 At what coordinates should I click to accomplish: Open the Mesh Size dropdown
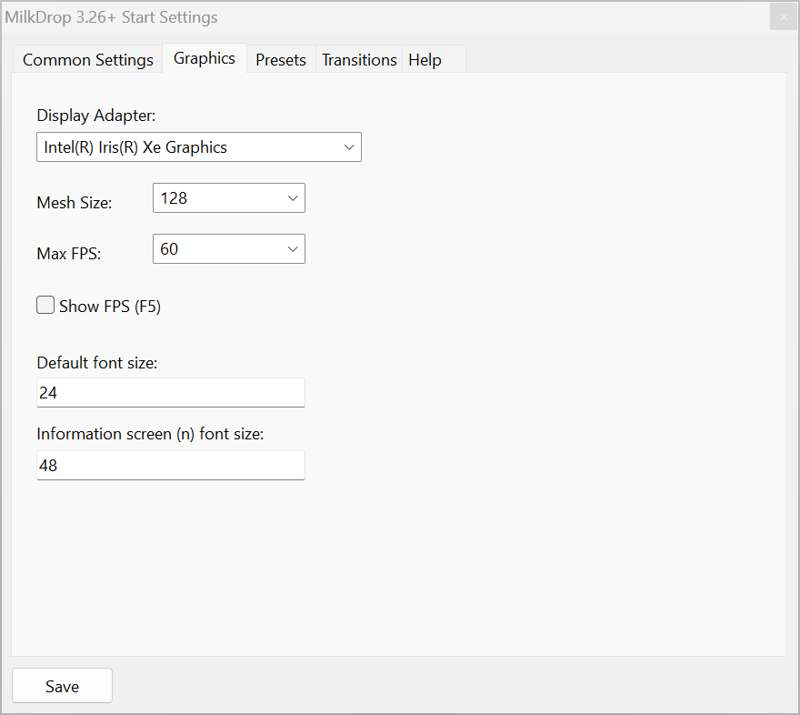click(229, 198)
